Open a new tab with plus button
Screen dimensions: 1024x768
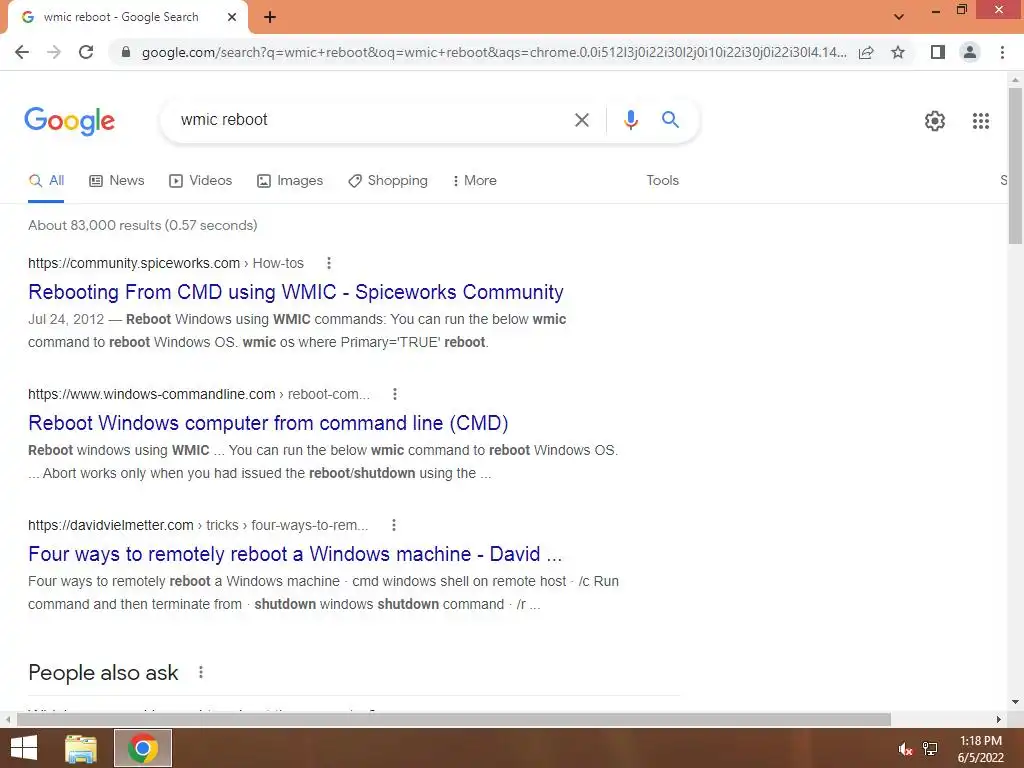[x=270, y=17]
